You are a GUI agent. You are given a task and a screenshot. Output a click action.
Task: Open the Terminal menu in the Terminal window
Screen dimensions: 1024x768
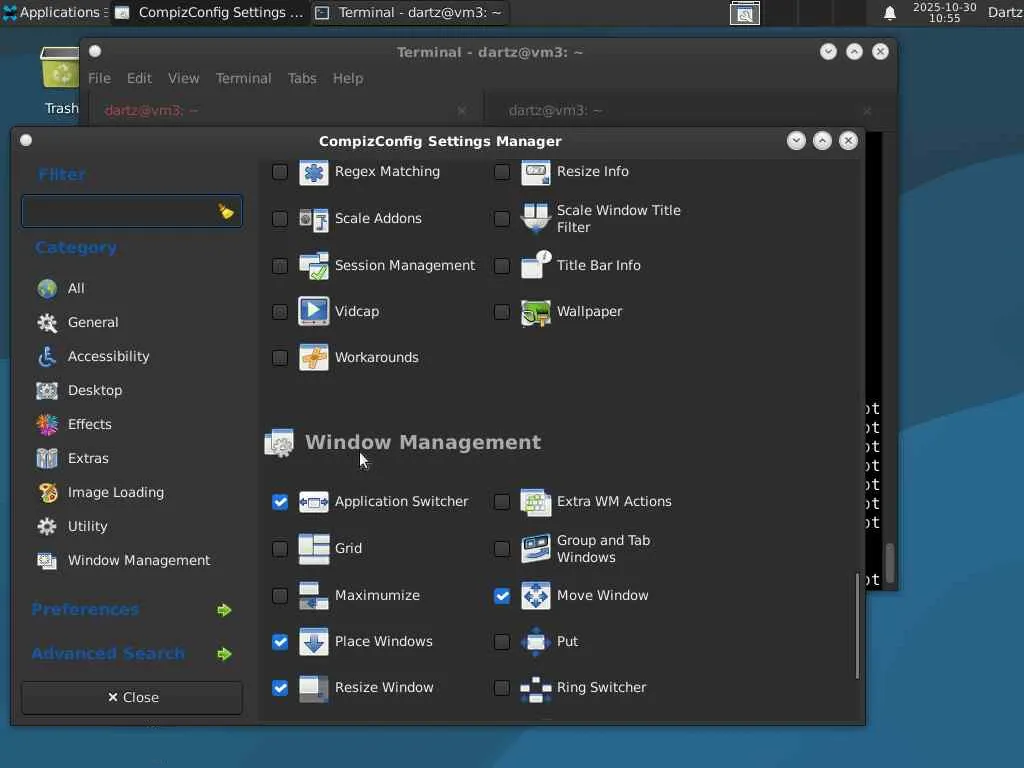(x=244, y=78)
